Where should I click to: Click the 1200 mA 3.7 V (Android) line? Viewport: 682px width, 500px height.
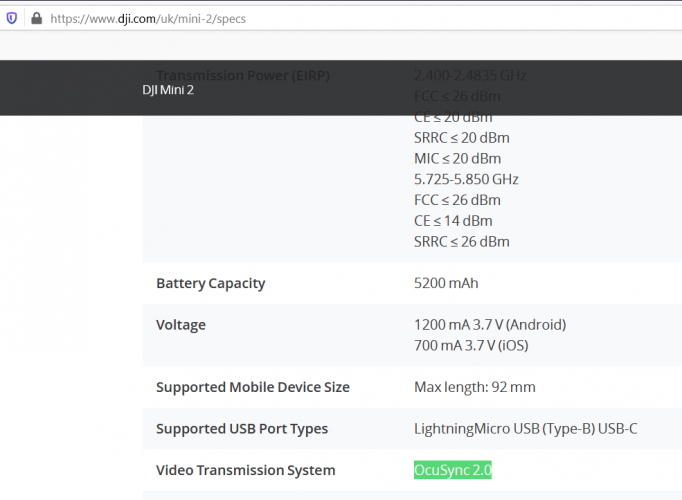[x=490, y=325]
